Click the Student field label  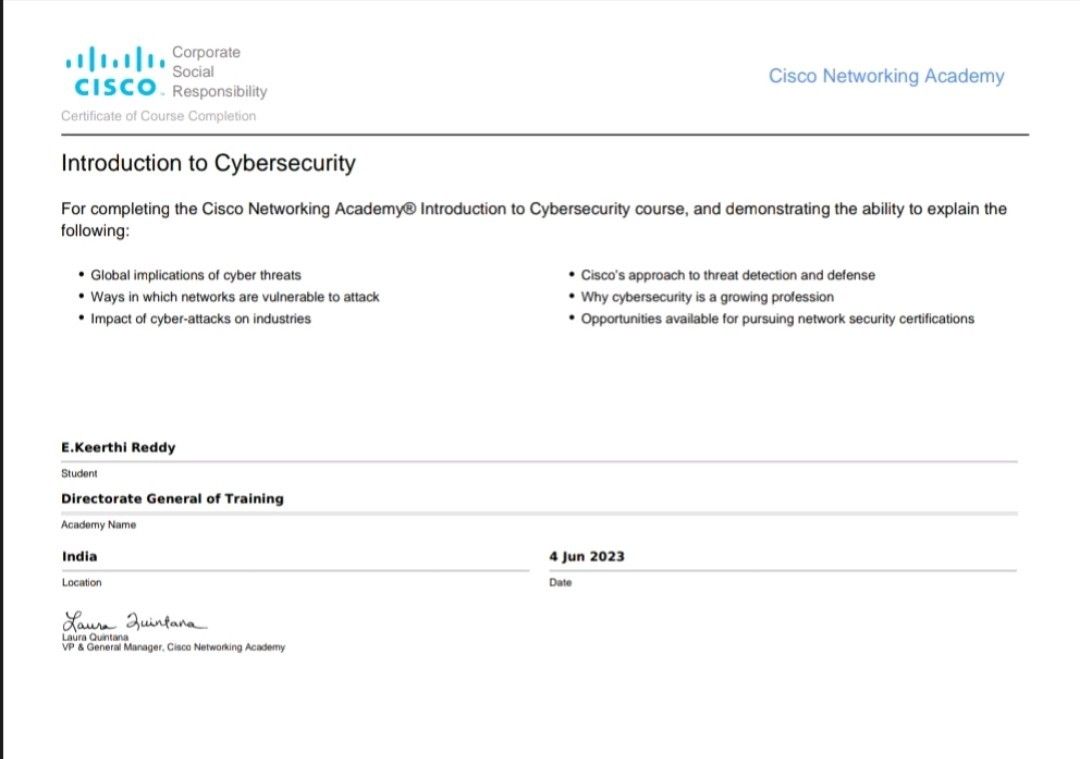pyautogui.click(x=79, y=474)
